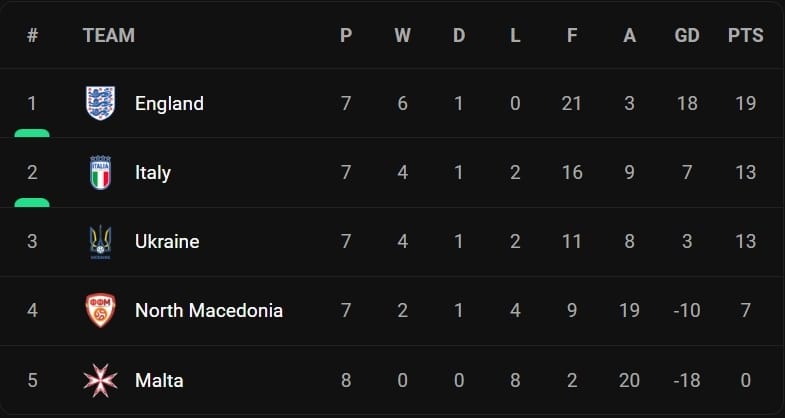The width and height of the screenshot is (785, 418).
Task: Open the Italy team link
Action: 153,173
